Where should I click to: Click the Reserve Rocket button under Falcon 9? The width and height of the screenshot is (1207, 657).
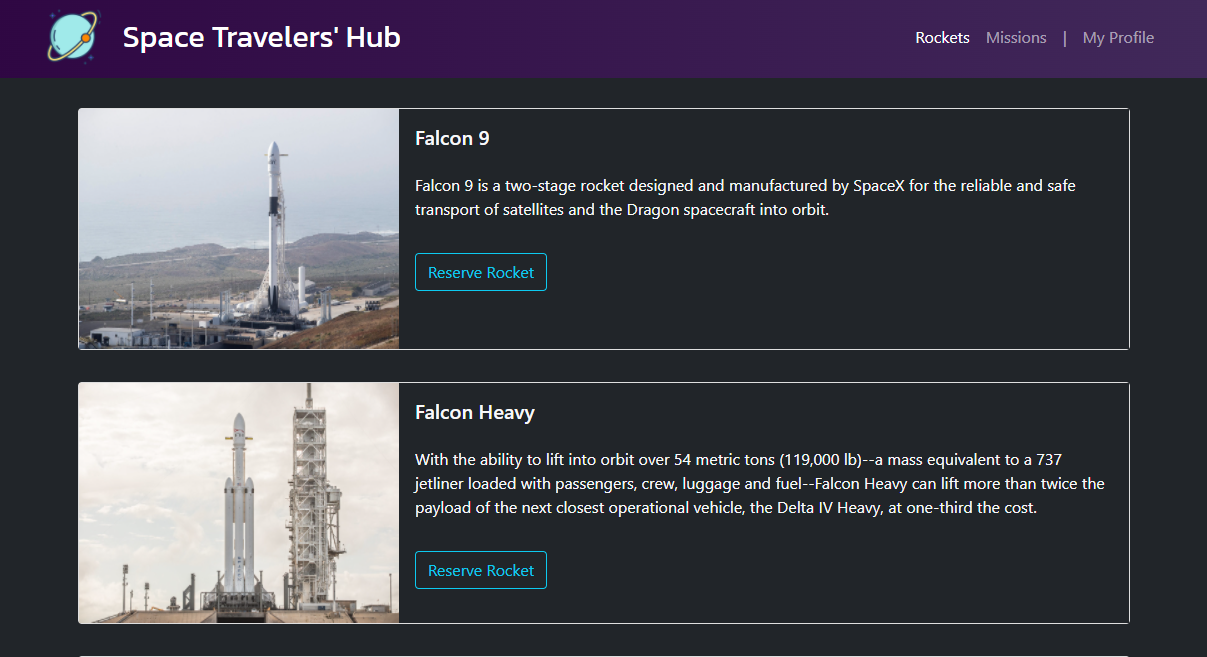tap(480, 271)
